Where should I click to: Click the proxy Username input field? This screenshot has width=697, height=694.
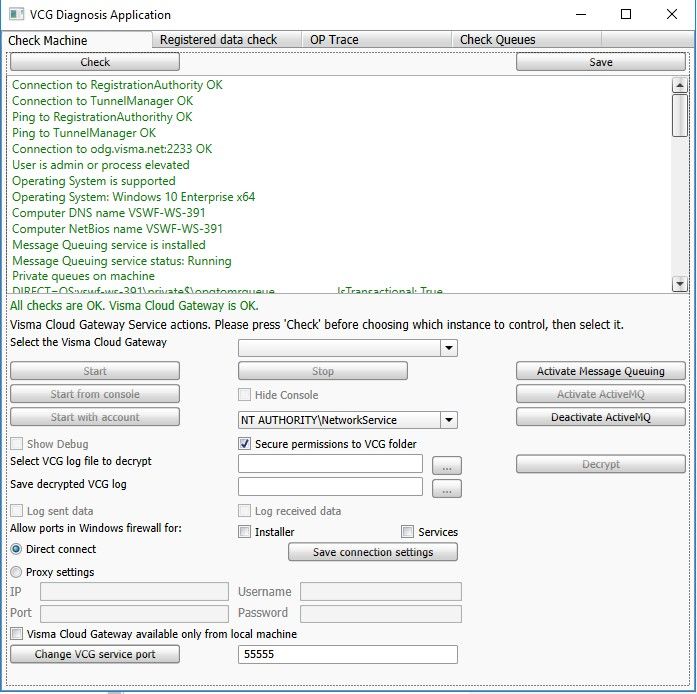(x=381, y=592)
